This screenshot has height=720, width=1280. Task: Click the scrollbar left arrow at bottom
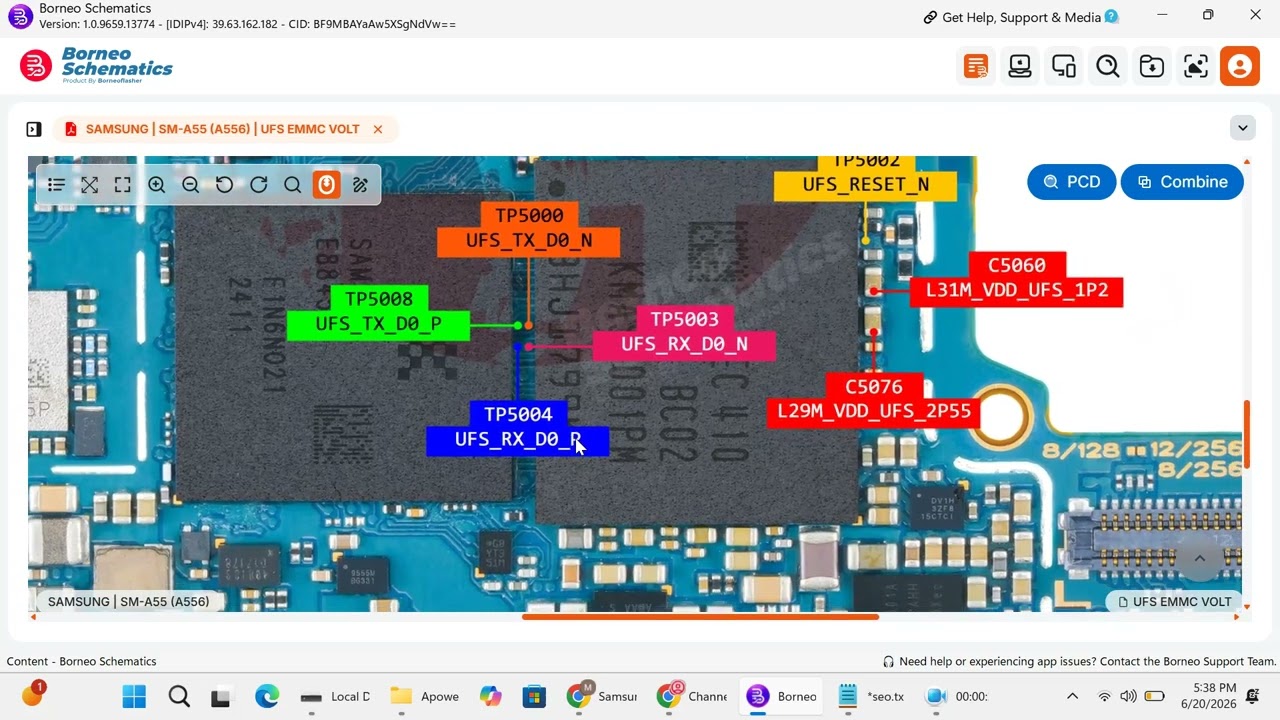[33, 617]
